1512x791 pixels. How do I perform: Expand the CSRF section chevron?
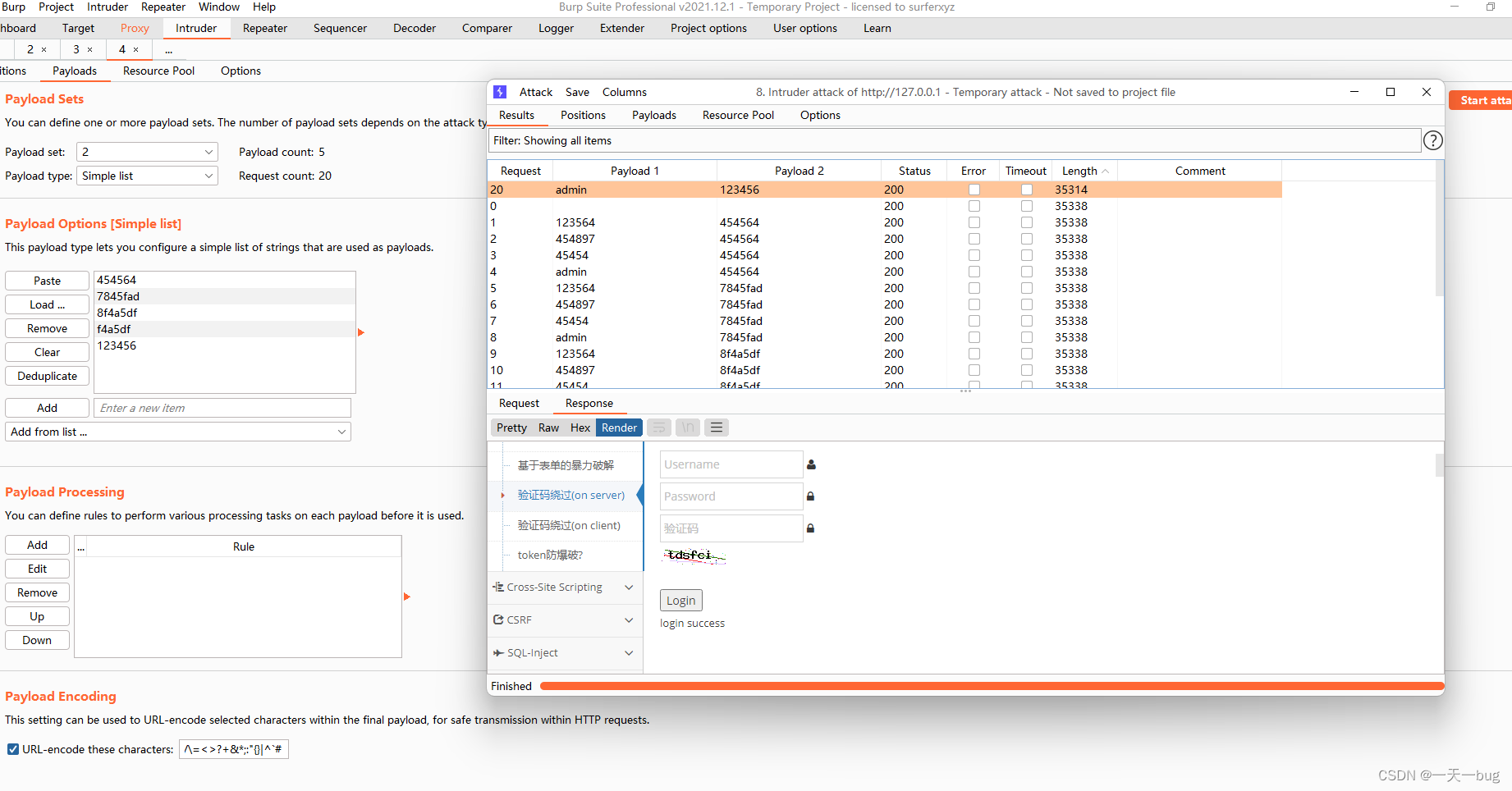click(629, 620)
